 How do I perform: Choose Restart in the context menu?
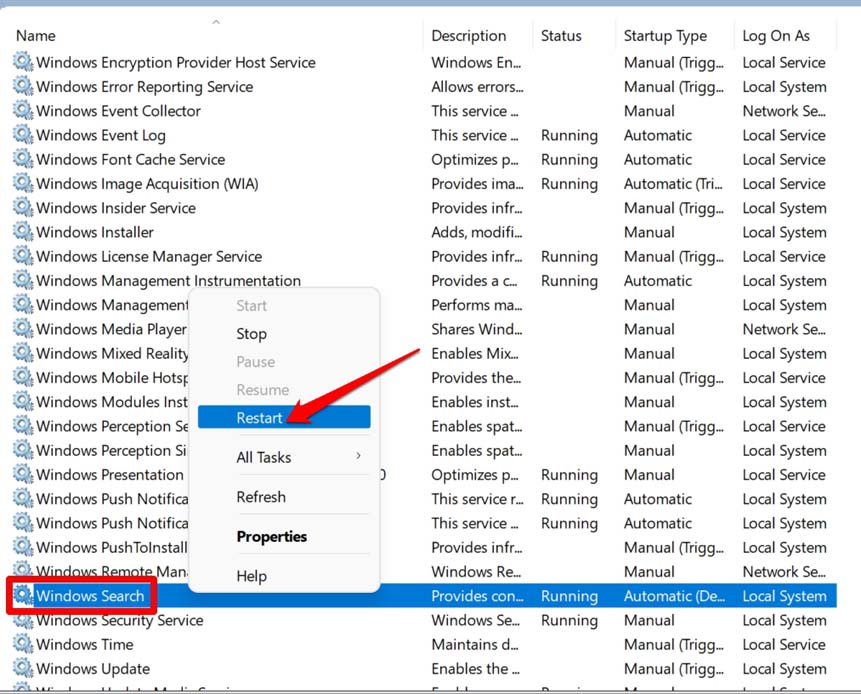coord(260,418)
